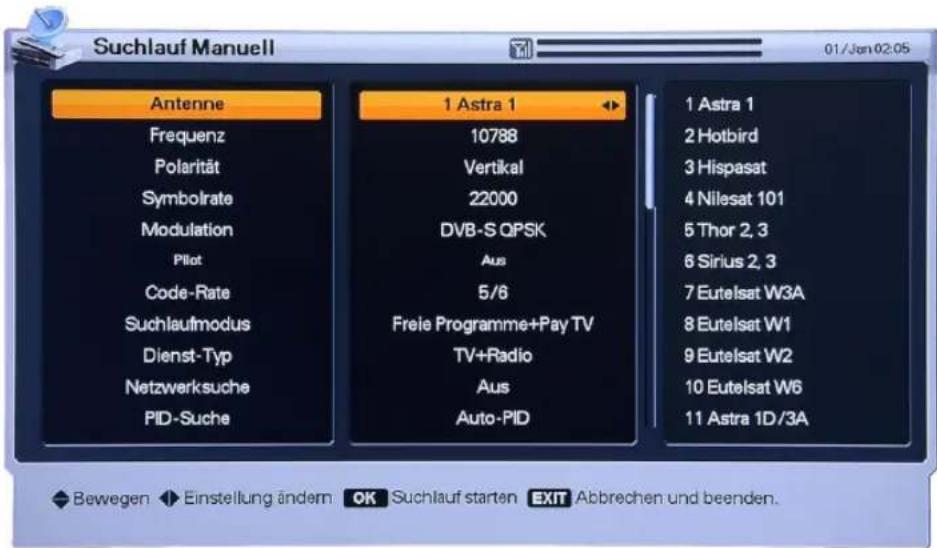Click the up-down Bewegen arrow icon
The width and height of the screenshot is (937, 548).
coord(60,499)
